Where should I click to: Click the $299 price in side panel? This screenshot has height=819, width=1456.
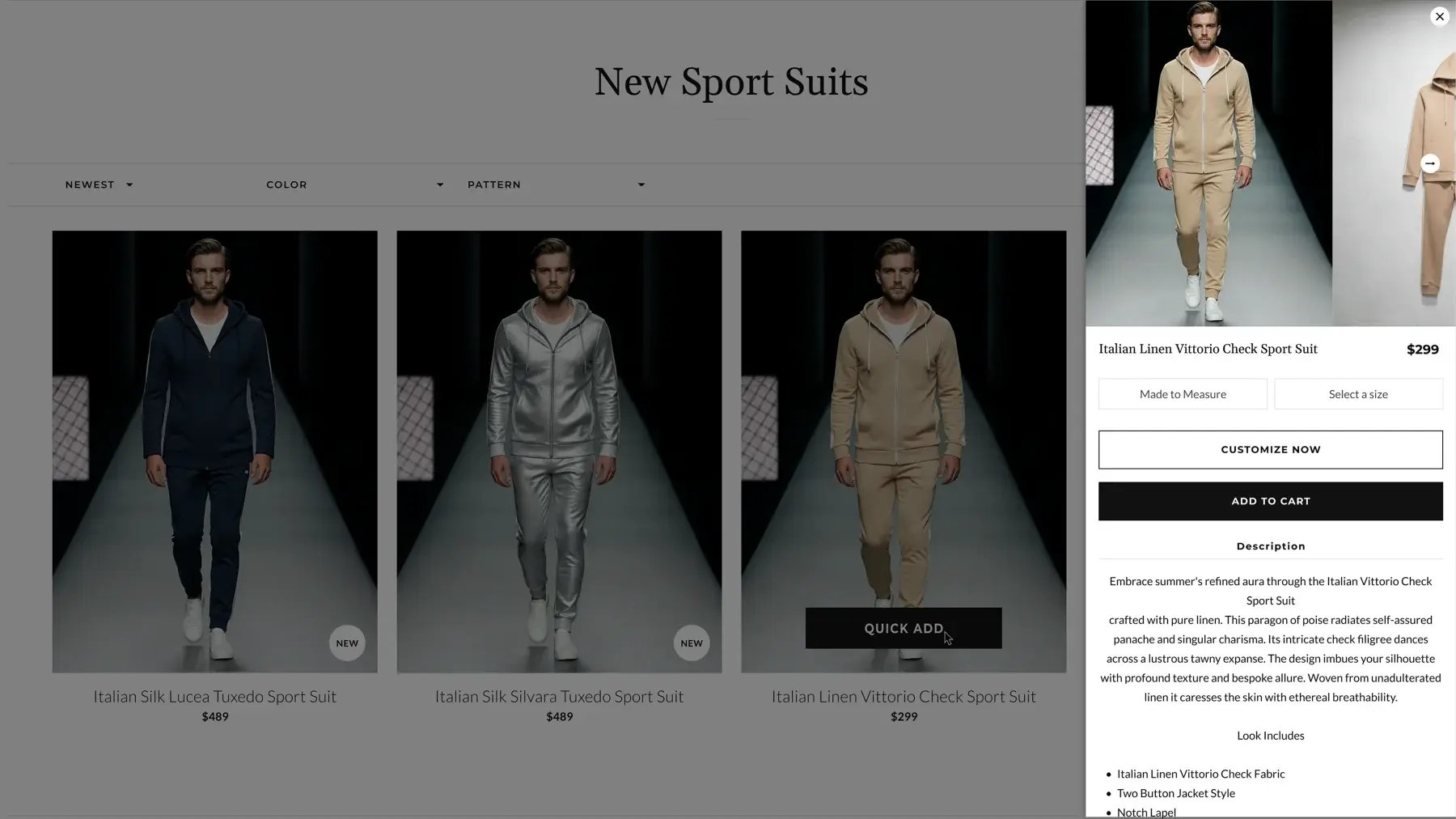pos(1422,350)
